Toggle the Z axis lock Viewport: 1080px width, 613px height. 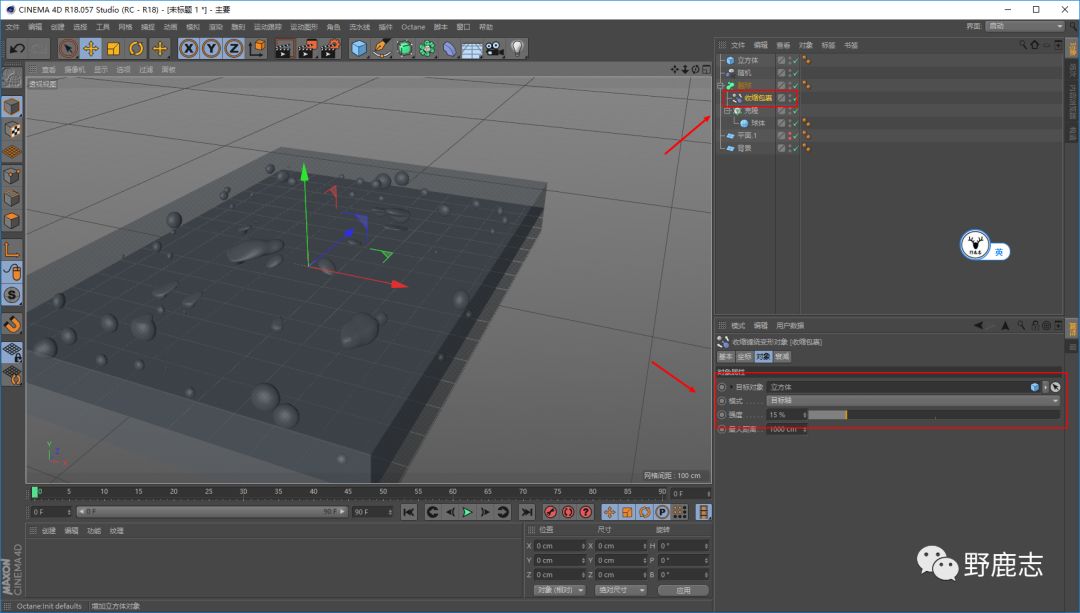233,48
